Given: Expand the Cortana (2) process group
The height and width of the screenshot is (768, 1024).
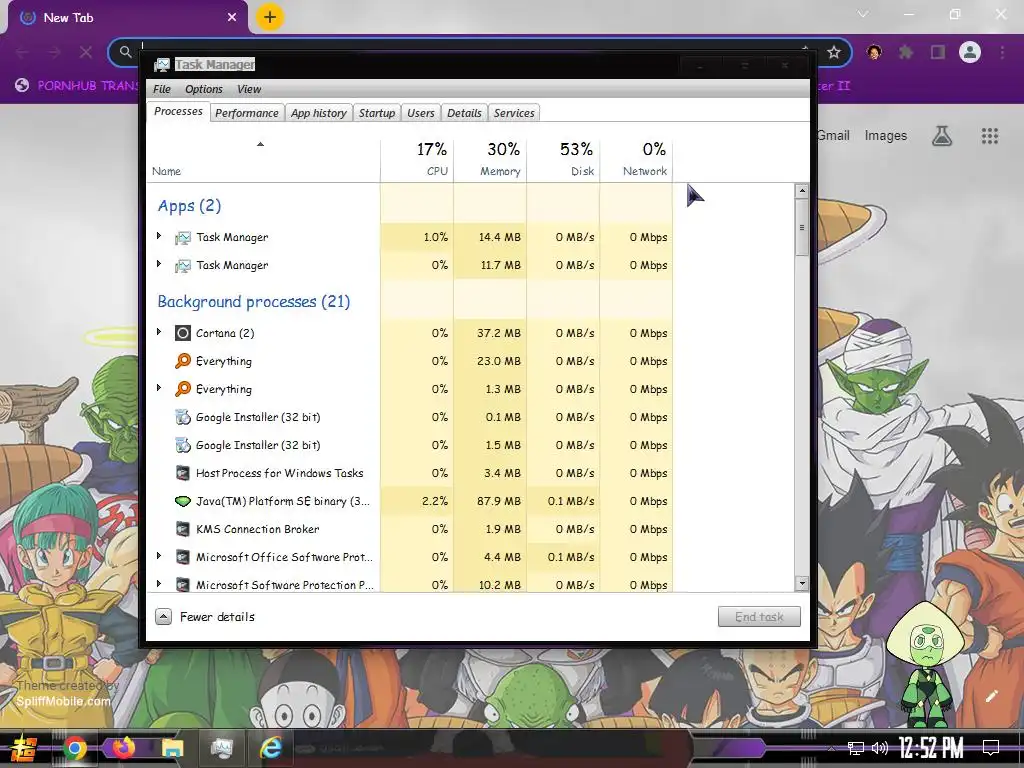Looking at the screenshot, I should pyautogui.click(x=159, y=332).
